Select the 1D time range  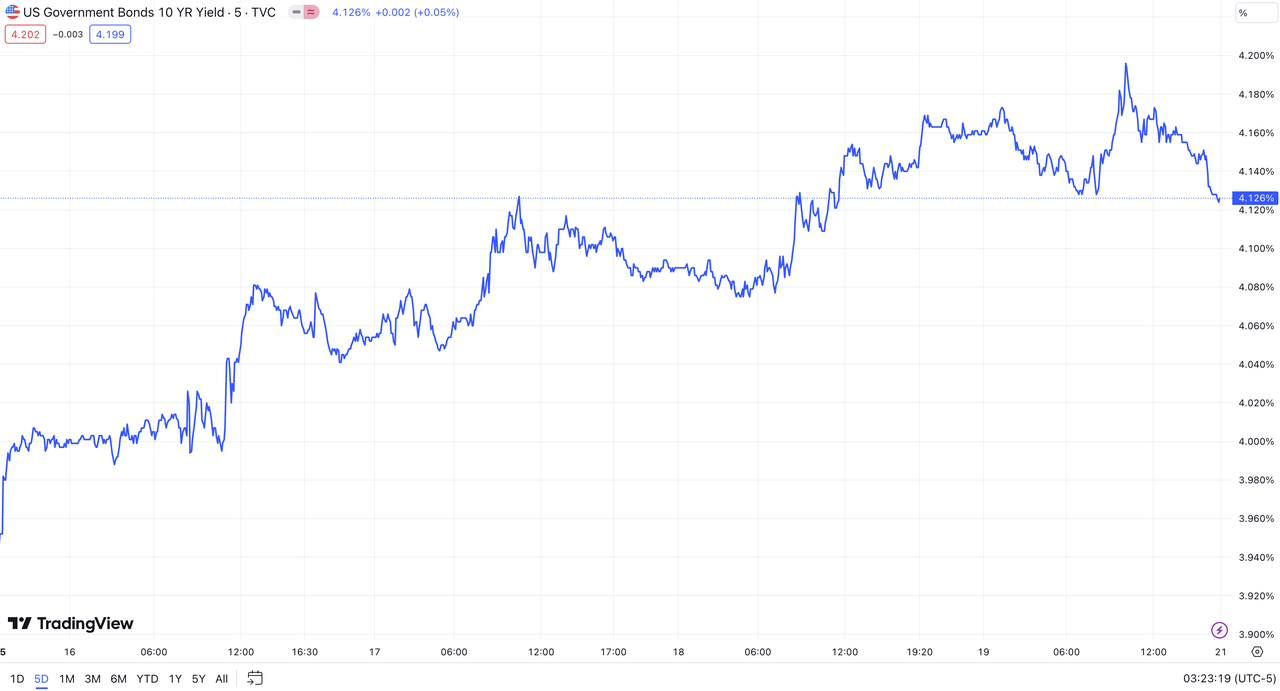click(x=17, y=679)
